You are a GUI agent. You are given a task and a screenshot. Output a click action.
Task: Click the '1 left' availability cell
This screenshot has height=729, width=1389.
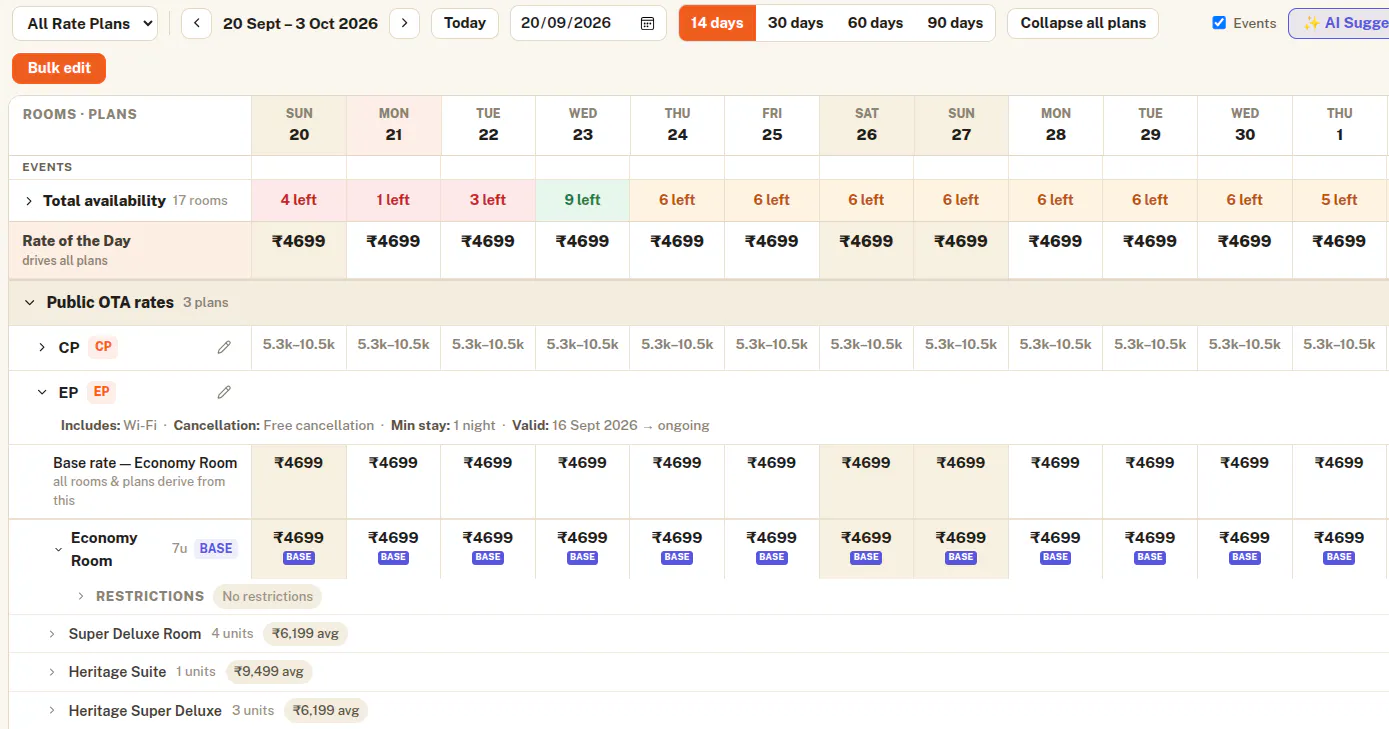394,200
